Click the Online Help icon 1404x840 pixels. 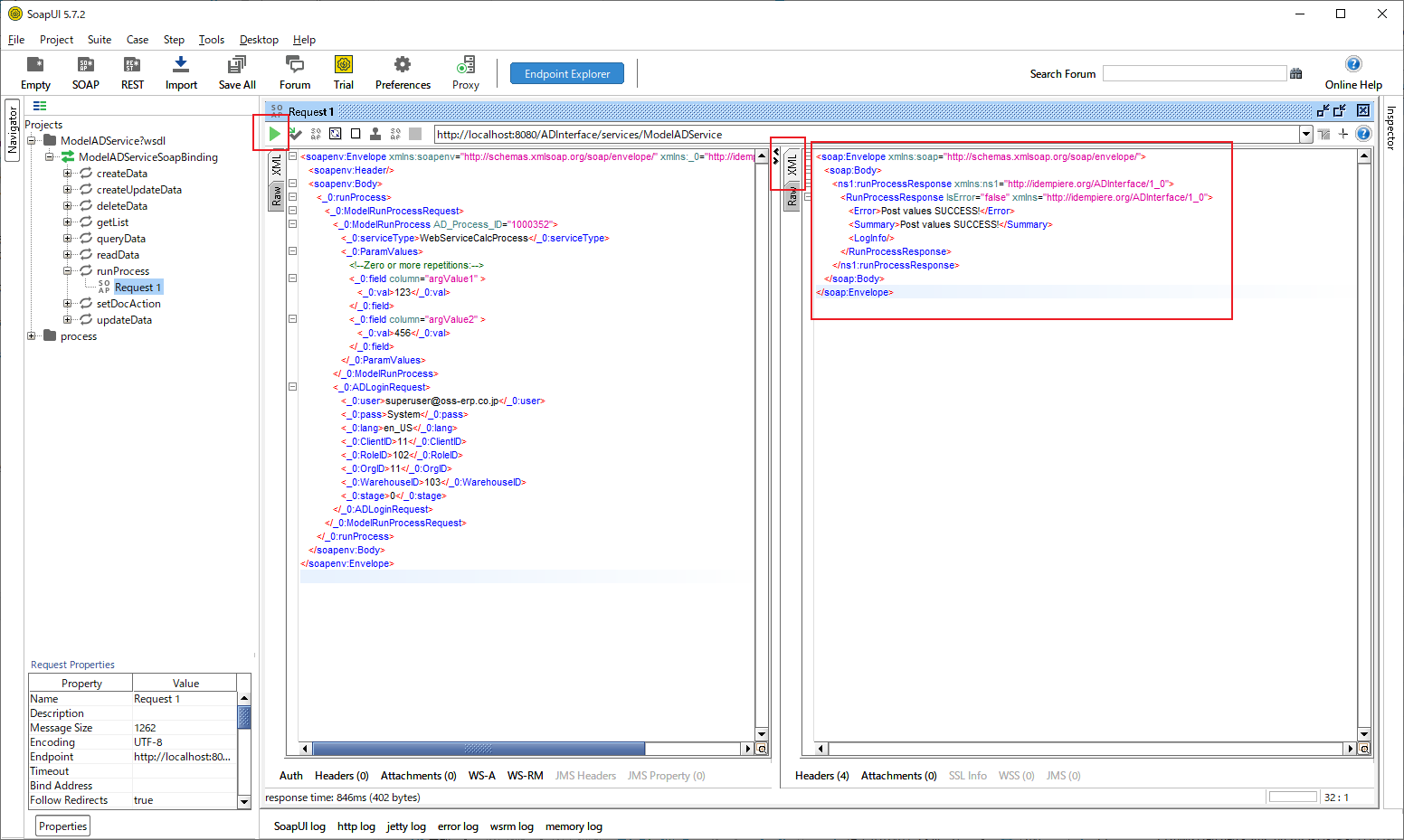pyautogui.click(x=1352, y=64)
